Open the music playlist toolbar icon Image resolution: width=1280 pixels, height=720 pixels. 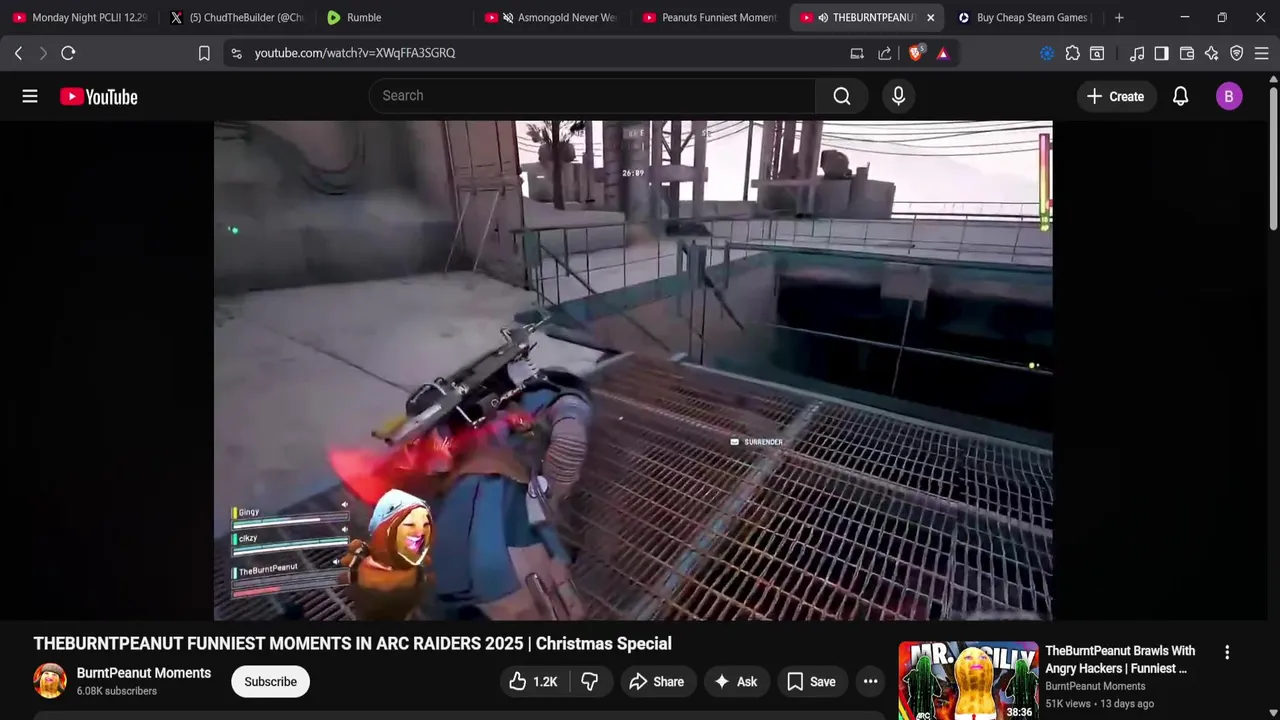coord(1137,53)
